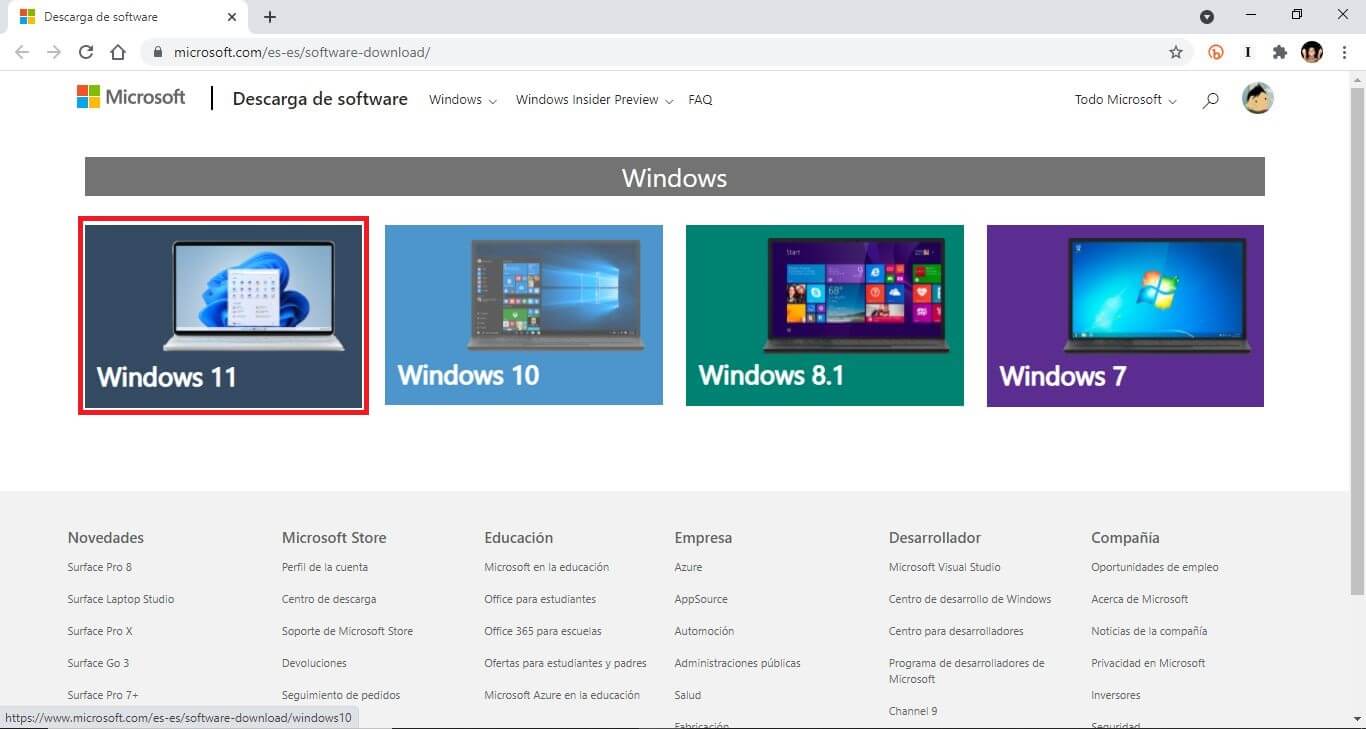The width and height of the screenshot is (1366, 729).
Task: Open a new tab with plus button
Action: click(x=270, y=17)
